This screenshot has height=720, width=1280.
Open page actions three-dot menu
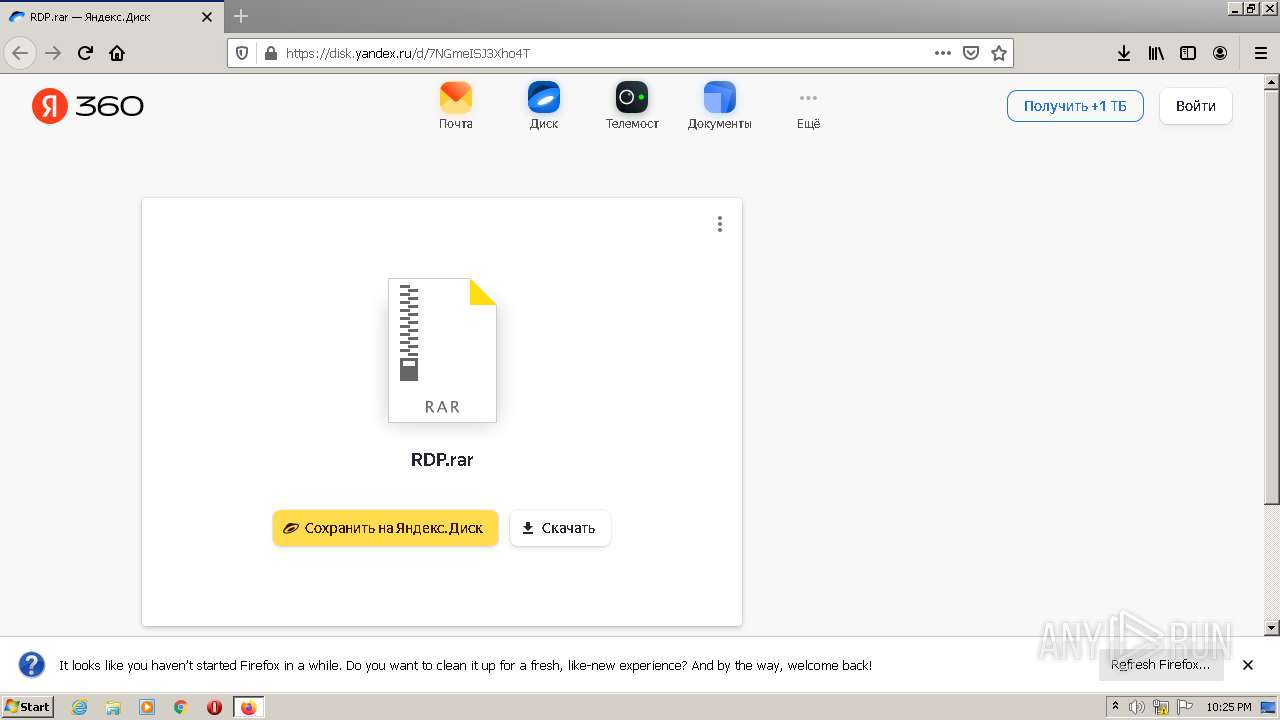point(942,53)
